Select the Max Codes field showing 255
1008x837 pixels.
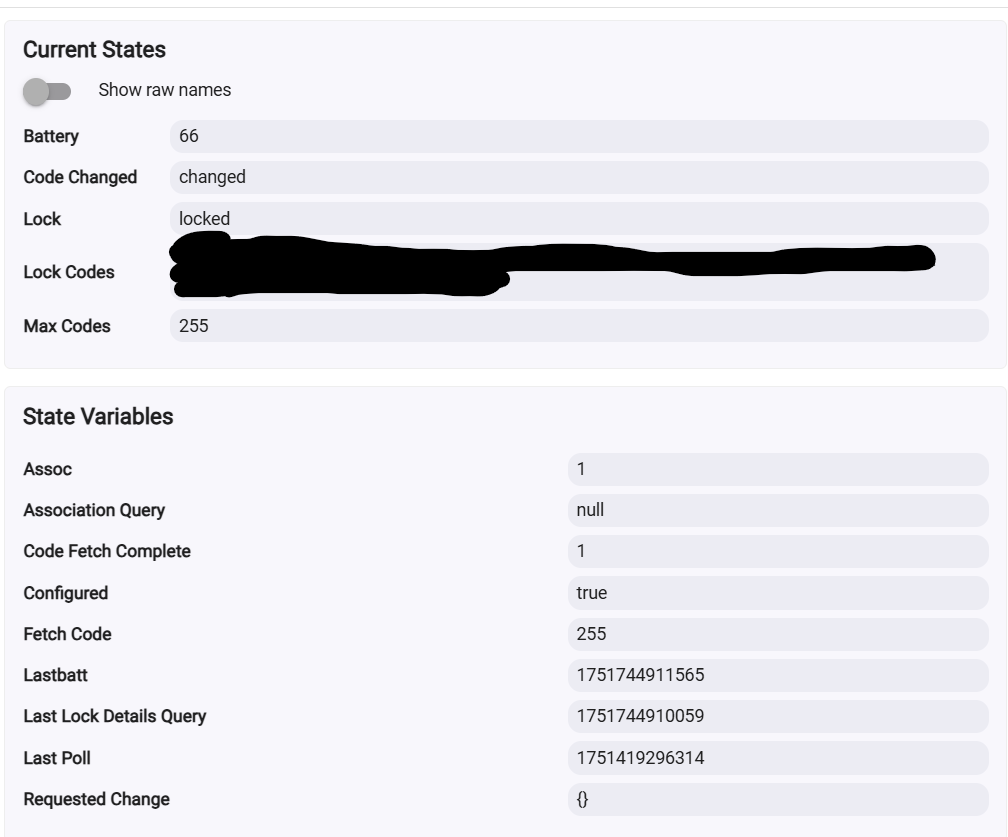tap(579, 325)
